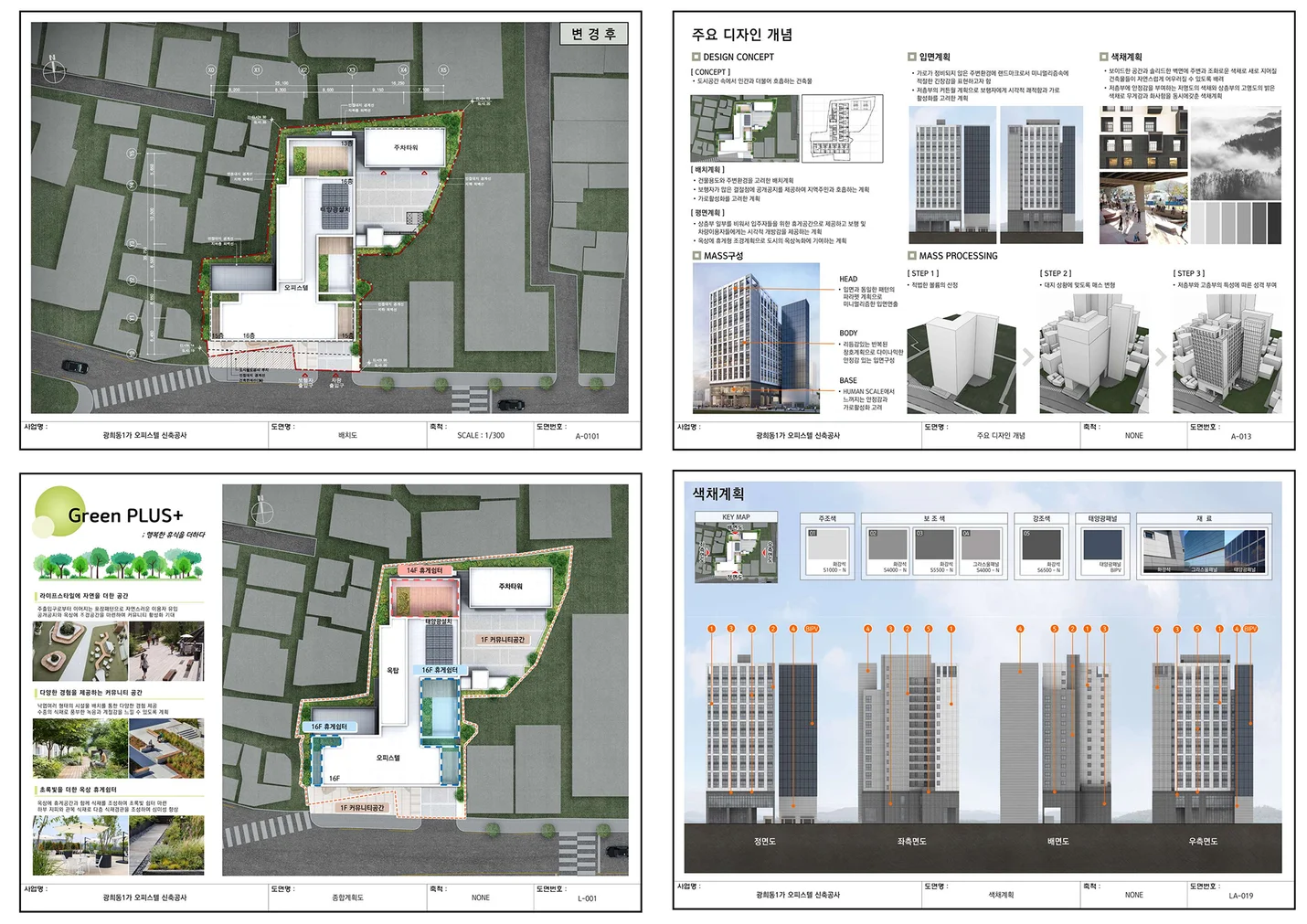Click the 'MASS구성' heading
Viewport: 1307px width, 924px height.
pyautogui.click(x=724, y=256)
